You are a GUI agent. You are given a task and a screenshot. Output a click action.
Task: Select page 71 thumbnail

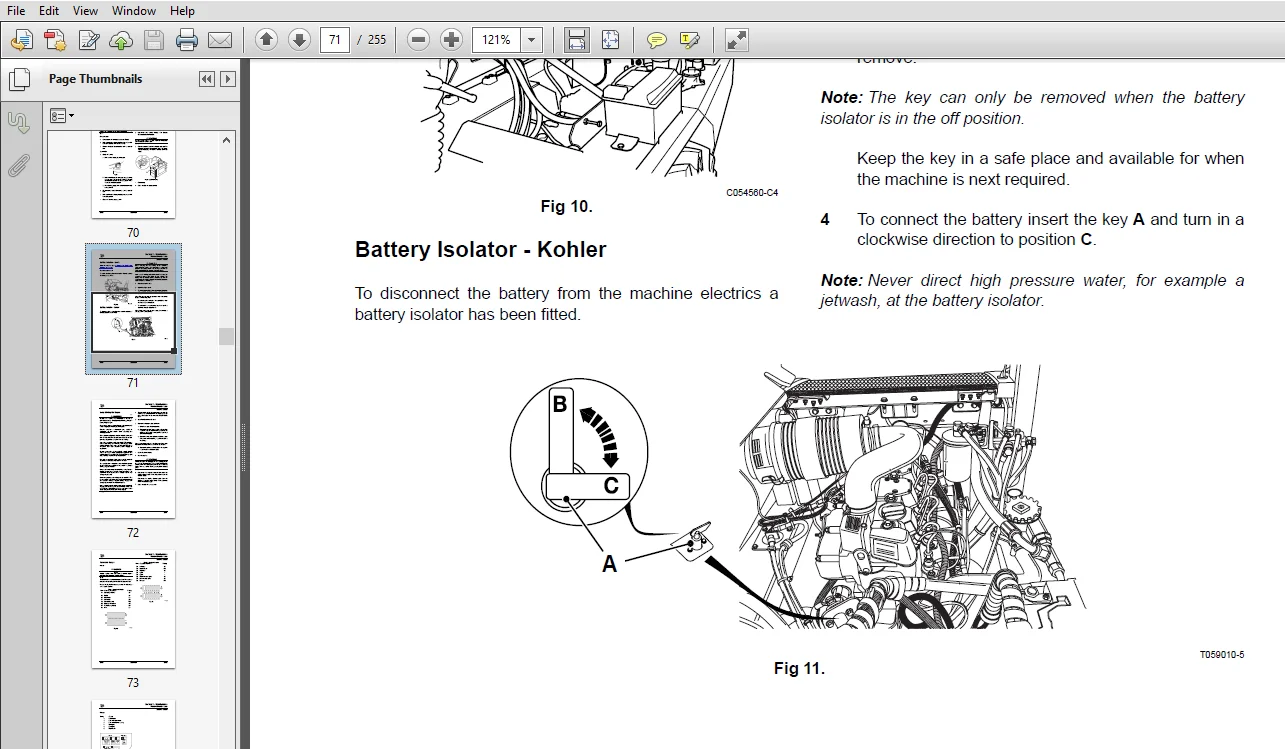[x=133, y=309]
